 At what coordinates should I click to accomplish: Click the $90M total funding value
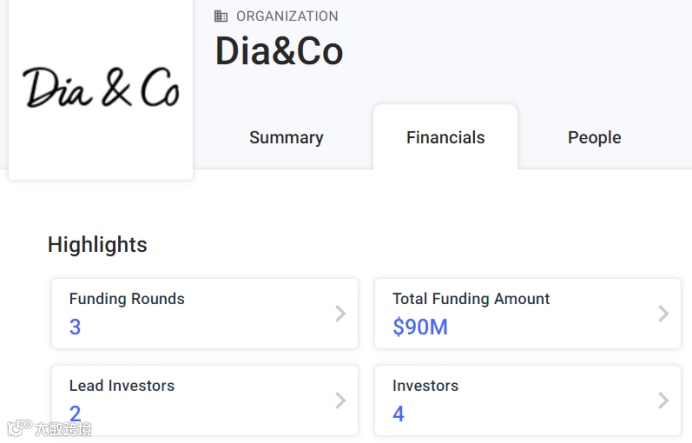click(420, 327)
